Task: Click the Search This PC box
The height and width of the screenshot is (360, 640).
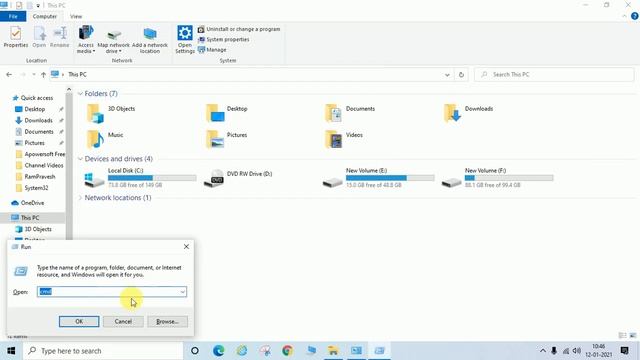Action: (x=554, y=75)
